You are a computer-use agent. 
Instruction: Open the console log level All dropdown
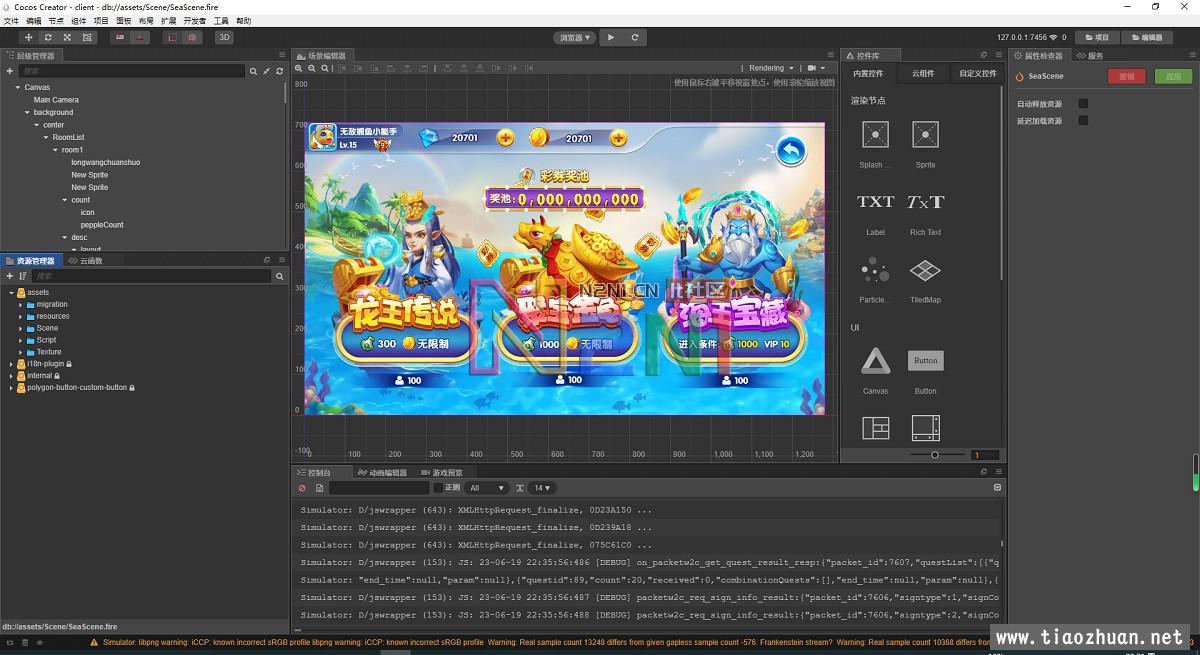[x=487, y=488]
